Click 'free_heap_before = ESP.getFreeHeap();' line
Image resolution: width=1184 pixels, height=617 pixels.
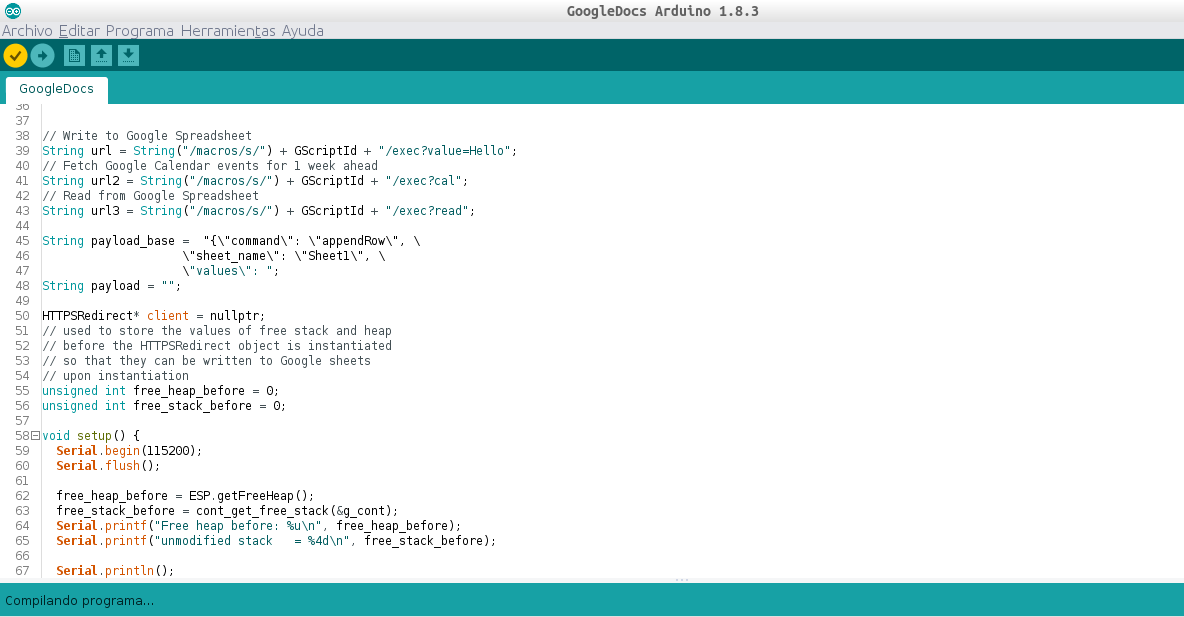[x=185, y=496]
